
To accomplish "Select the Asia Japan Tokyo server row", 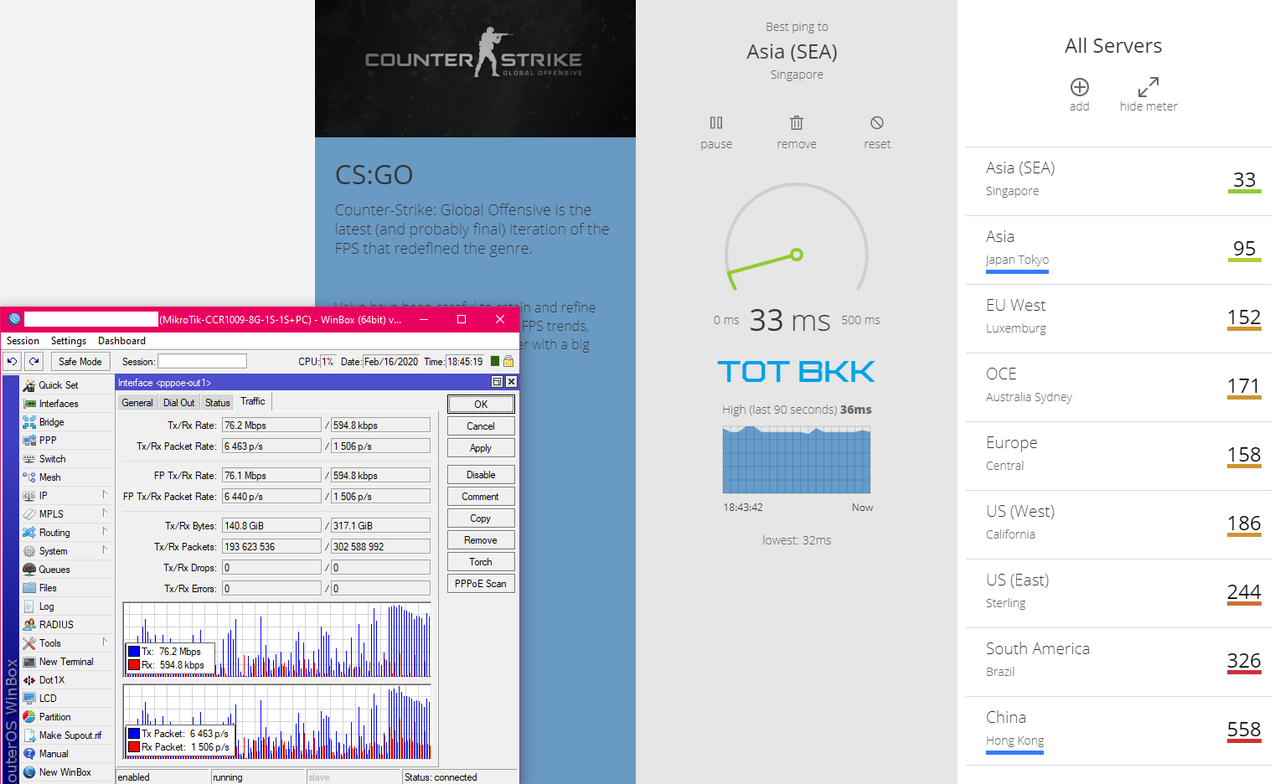I will [x=1118, y=250].
